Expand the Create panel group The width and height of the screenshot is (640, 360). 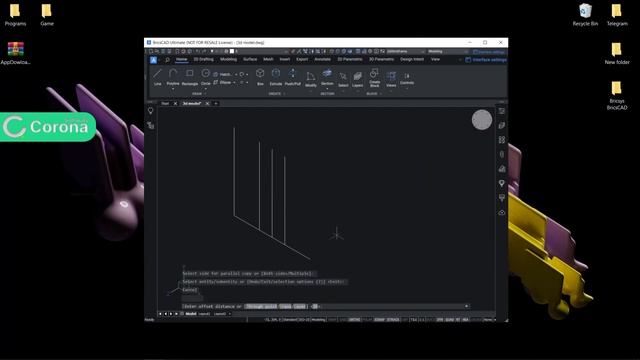pyautogui.click(x=276, y=94)
